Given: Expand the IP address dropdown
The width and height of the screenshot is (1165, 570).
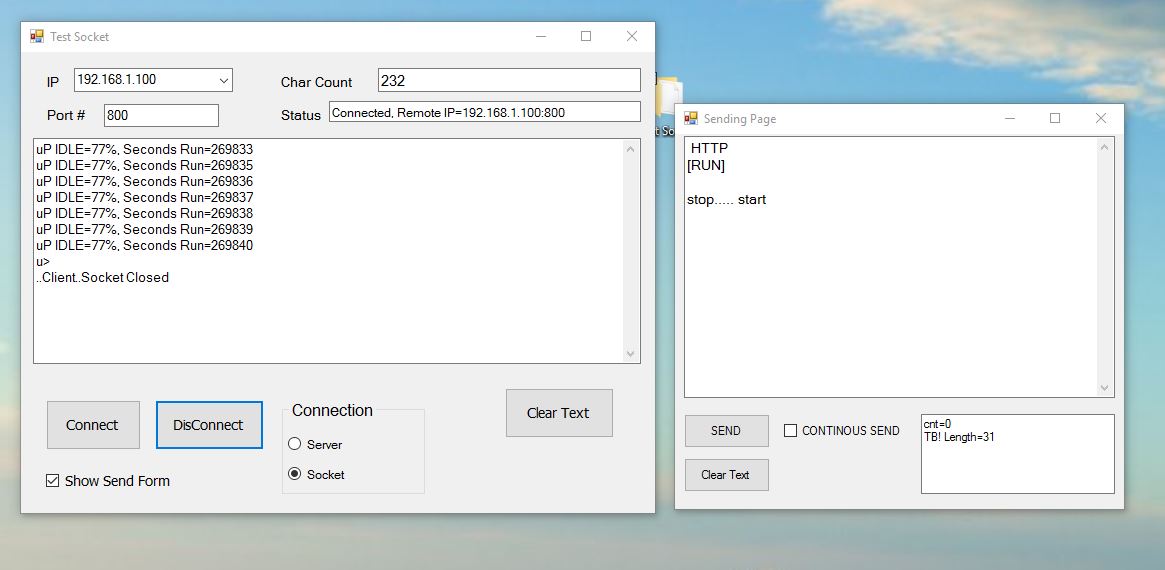Looking at the screenshot, I should click(x=222, y=80).
